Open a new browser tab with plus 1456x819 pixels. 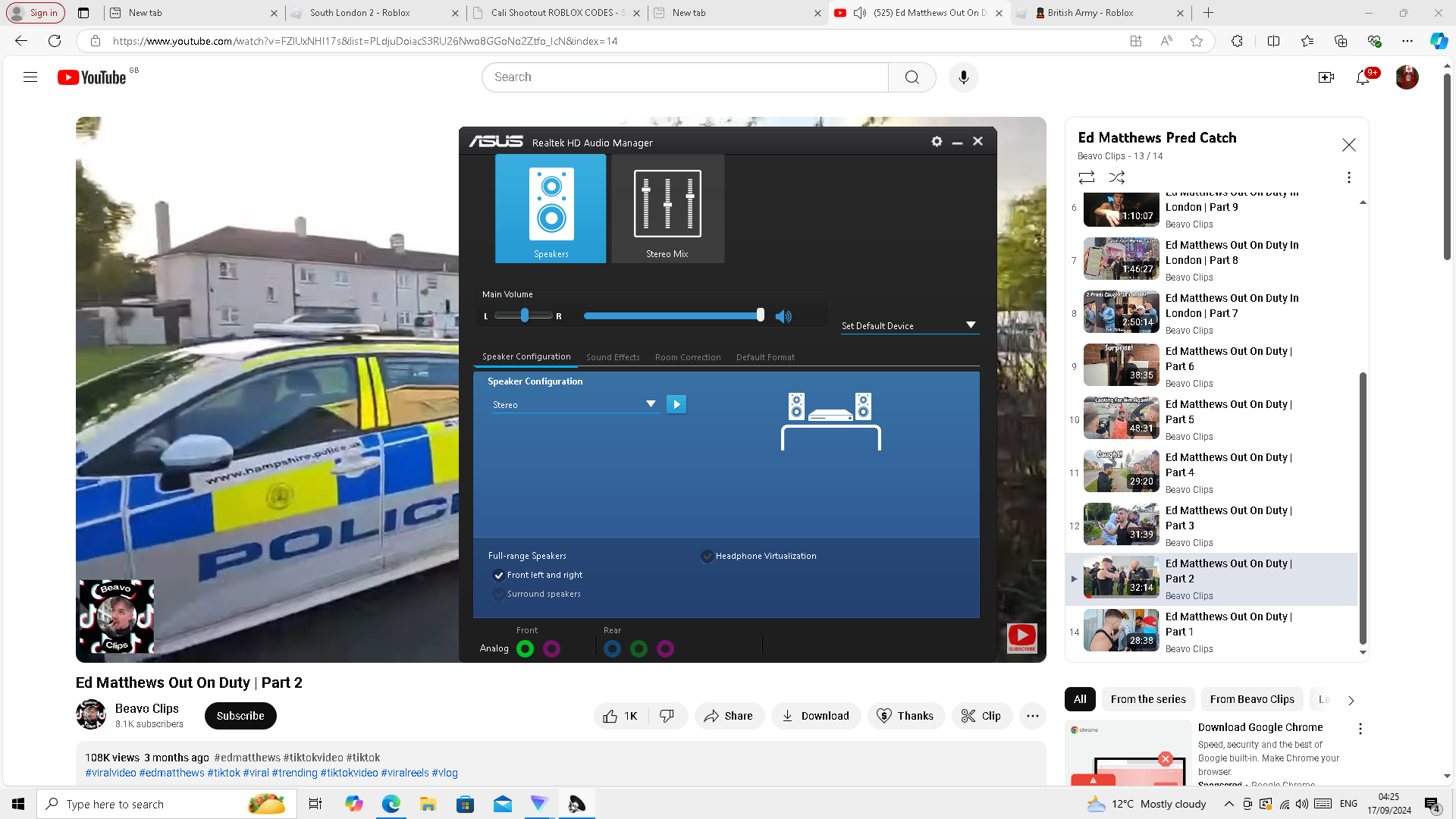pyautogui.click(x=1209, y=13)
